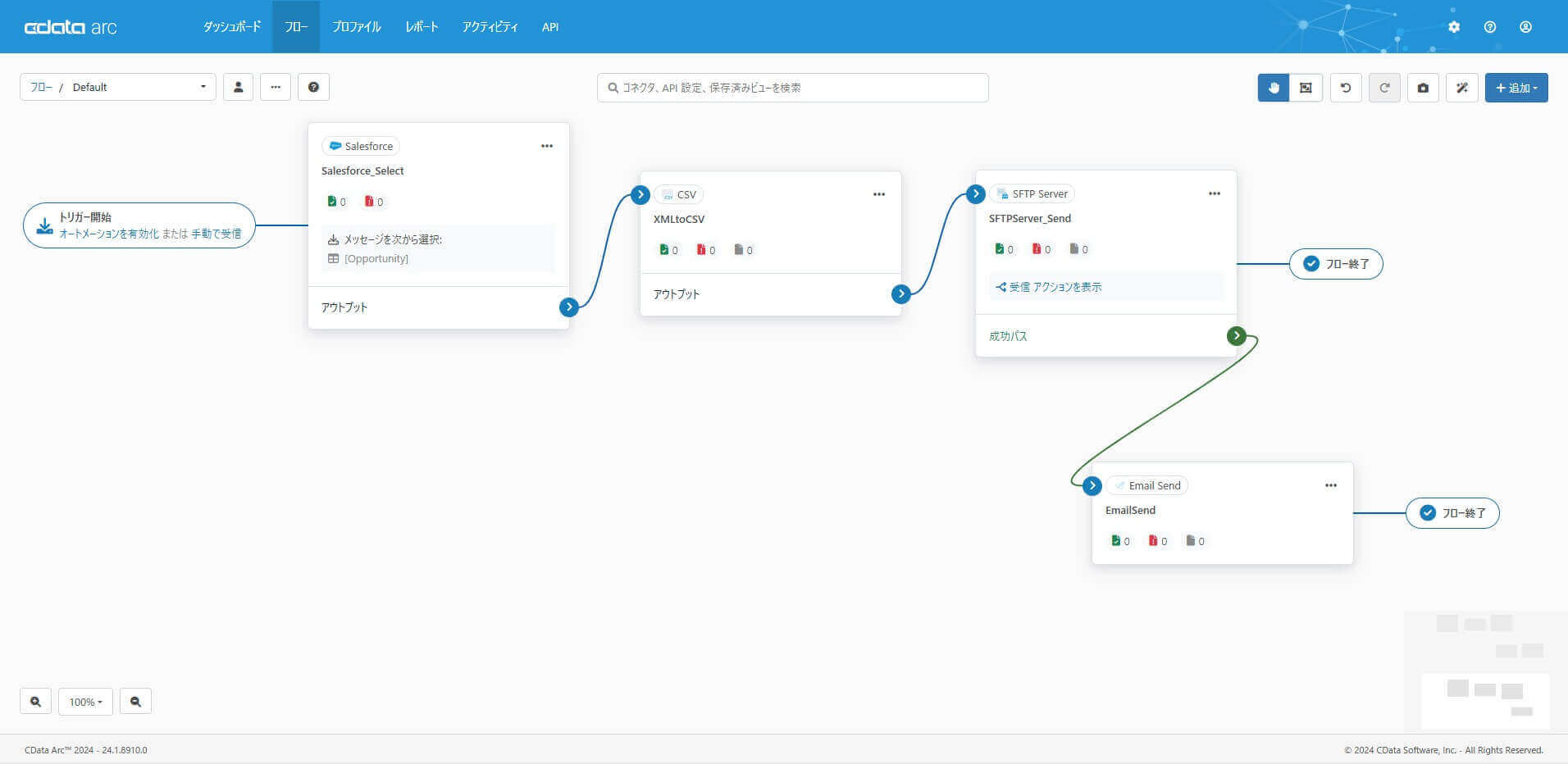This screenshot has width=1568, height=764.
Task: Open SFTPServer_Send connector options menu
Action: tap(1215, 193)
